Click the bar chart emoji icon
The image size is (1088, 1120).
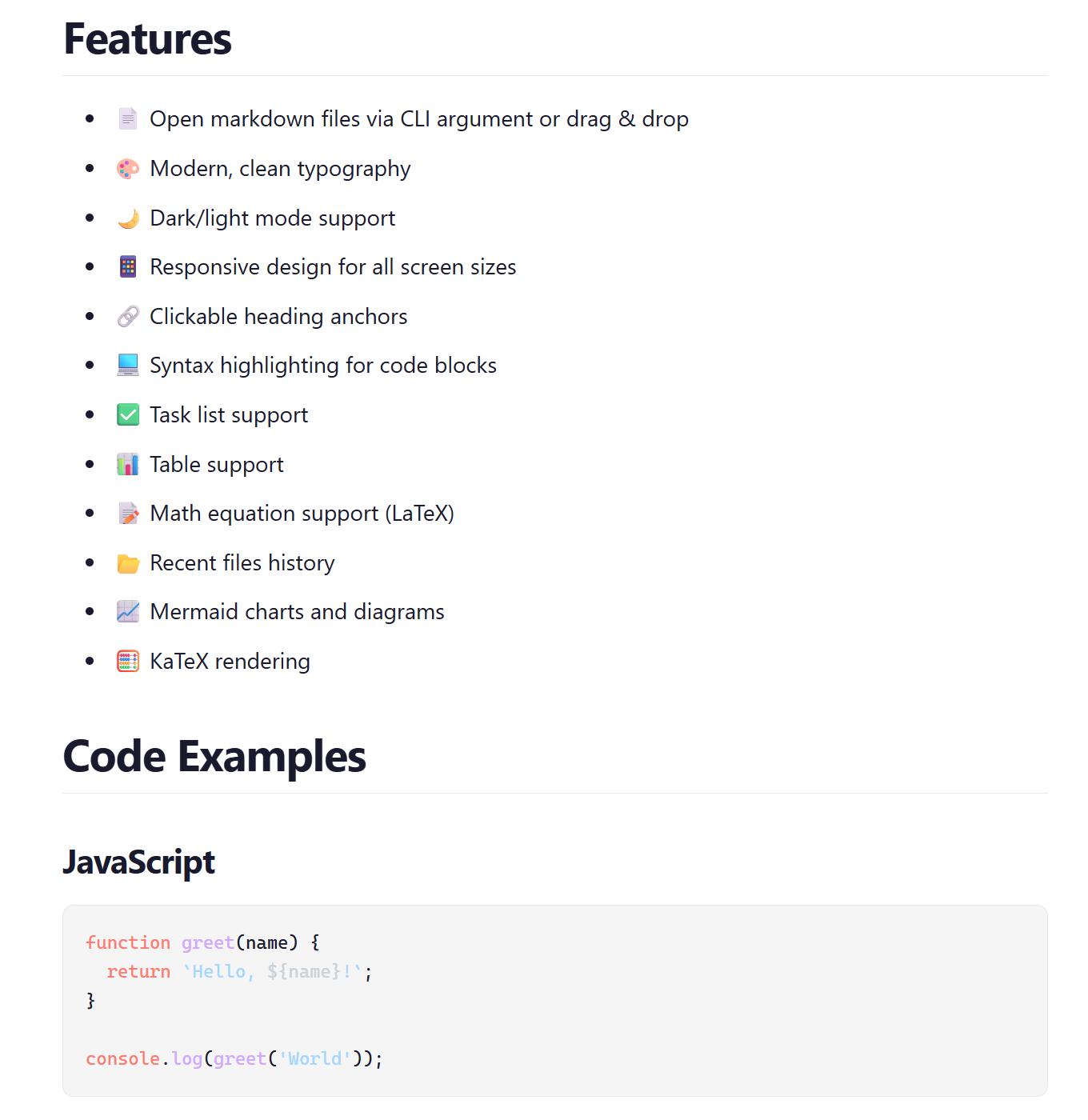click(x=128, y=465)
